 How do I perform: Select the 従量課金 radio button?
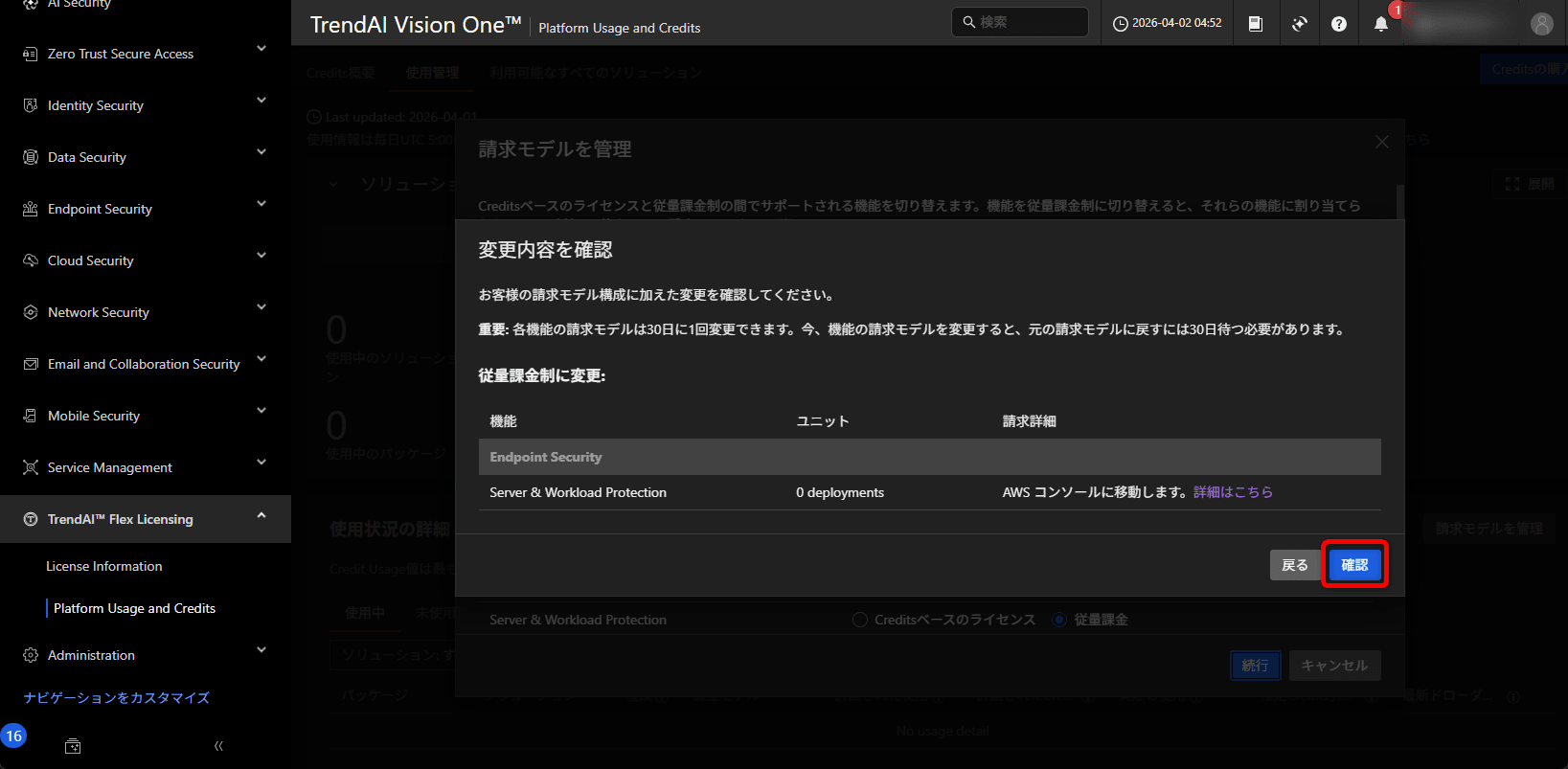[x=1059, y=620]
